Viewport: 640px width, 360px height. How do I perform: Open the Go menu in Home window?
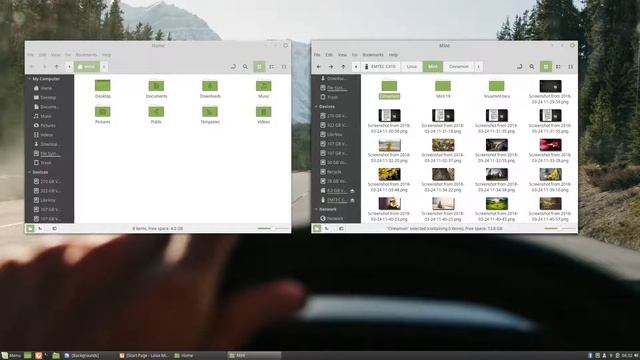68,55
